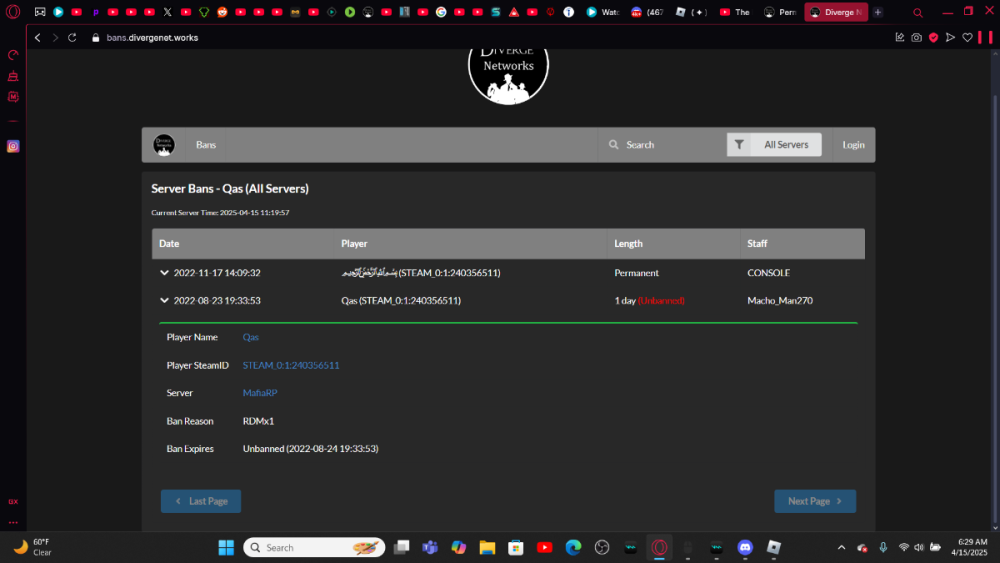The height and width of the screenshot is (563, 1000).
Task: Click the snapshot camera icon in address bar
Action: (916, 37)
